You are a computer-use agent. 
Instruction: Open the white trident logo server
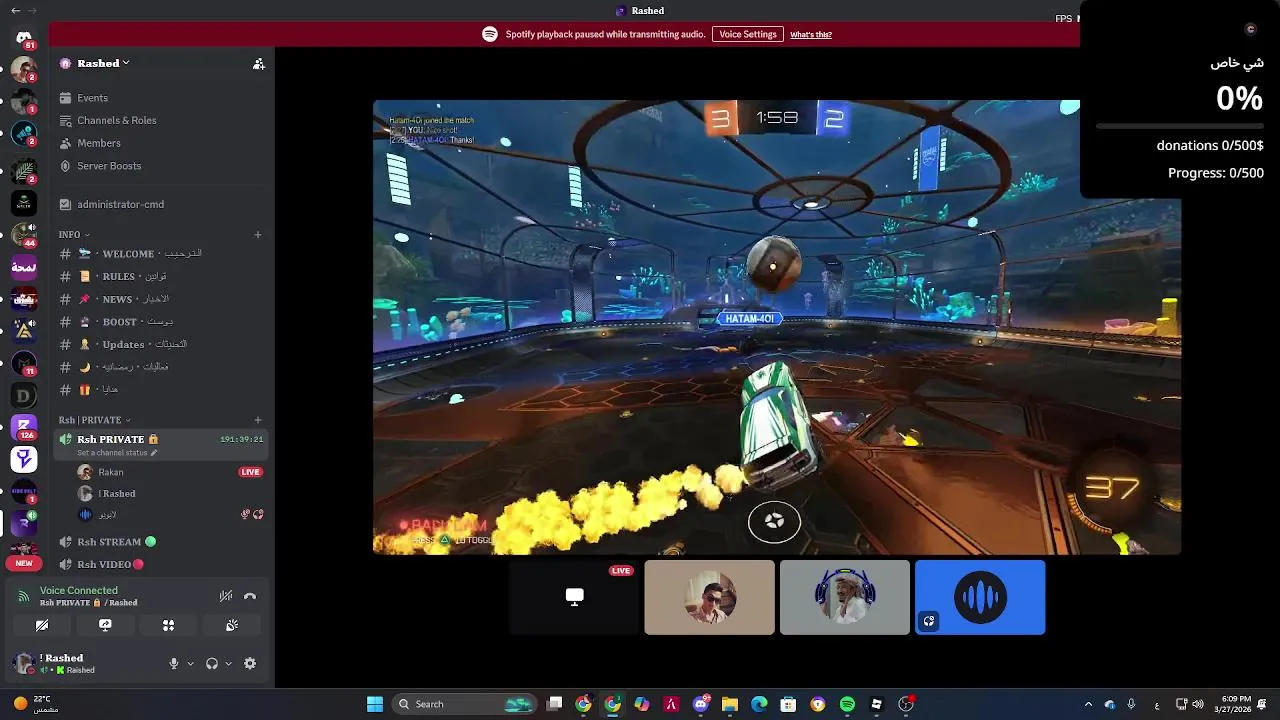point(24,460)
